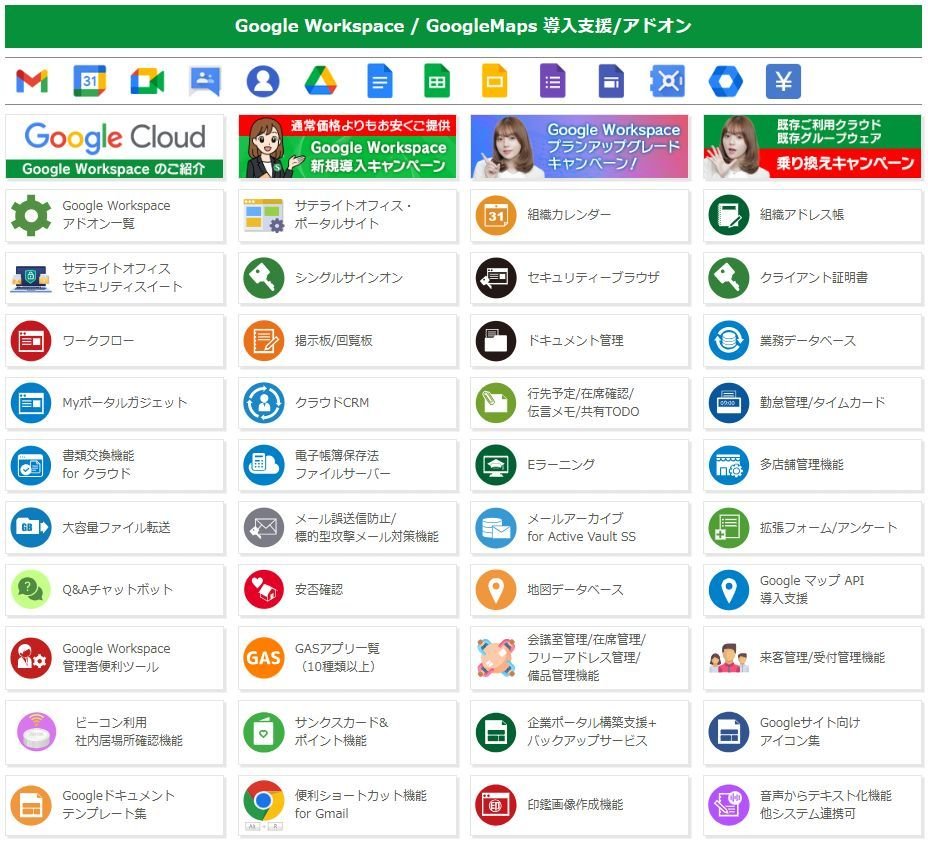The width and height of the screenshot is (928, 843).
Task: Open the 新規導入キャンペーン banner
Action: click(x=347, y=146)
